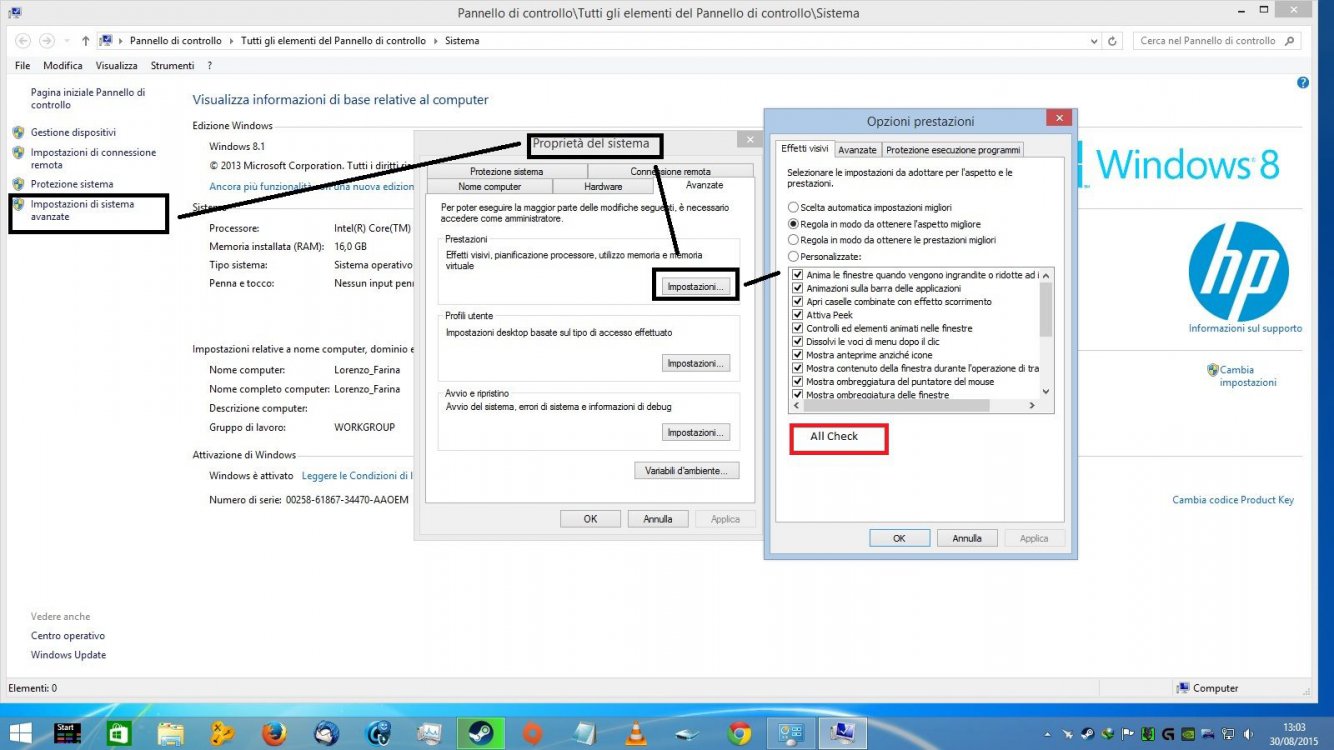Click scroll down arrow in effects list
The height and width of the screenshot is (750, 1334).
[1046, 392]
